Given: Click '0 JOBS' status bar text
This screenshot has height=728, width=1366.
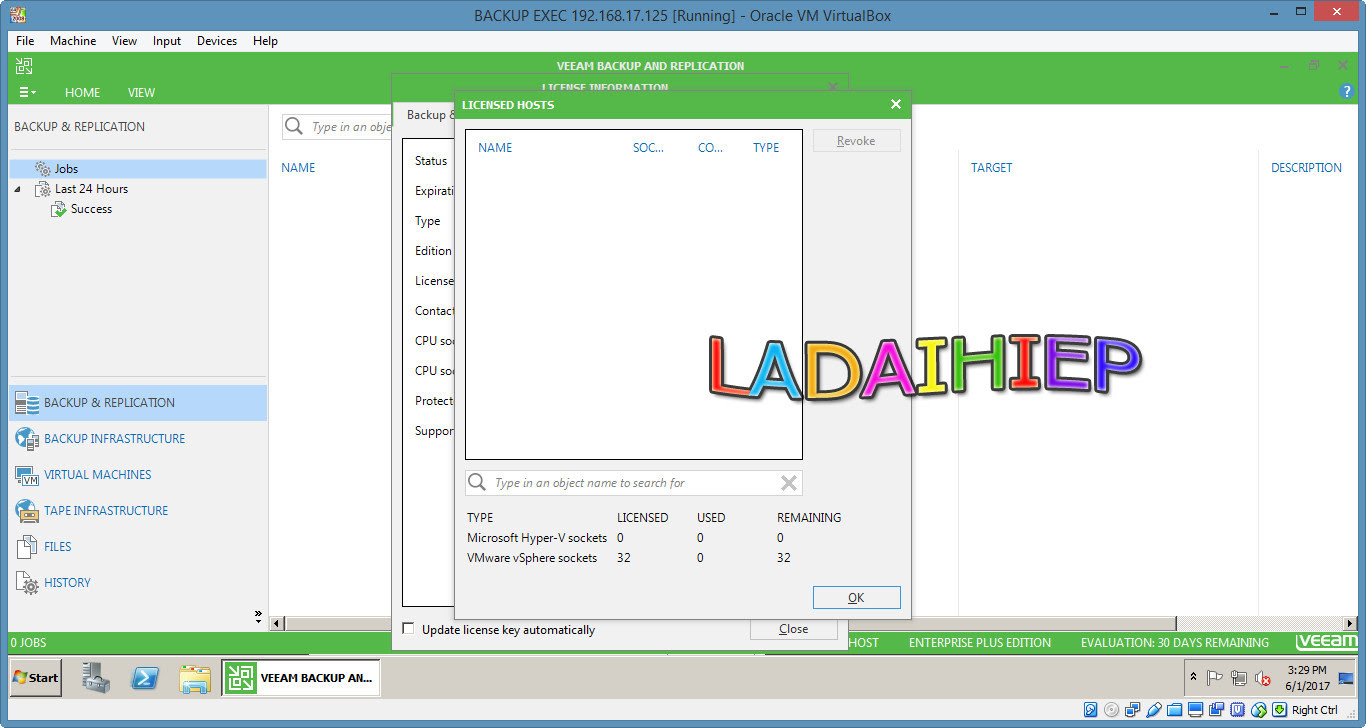Looking at the screenshot, I should [x=29, y=643].
